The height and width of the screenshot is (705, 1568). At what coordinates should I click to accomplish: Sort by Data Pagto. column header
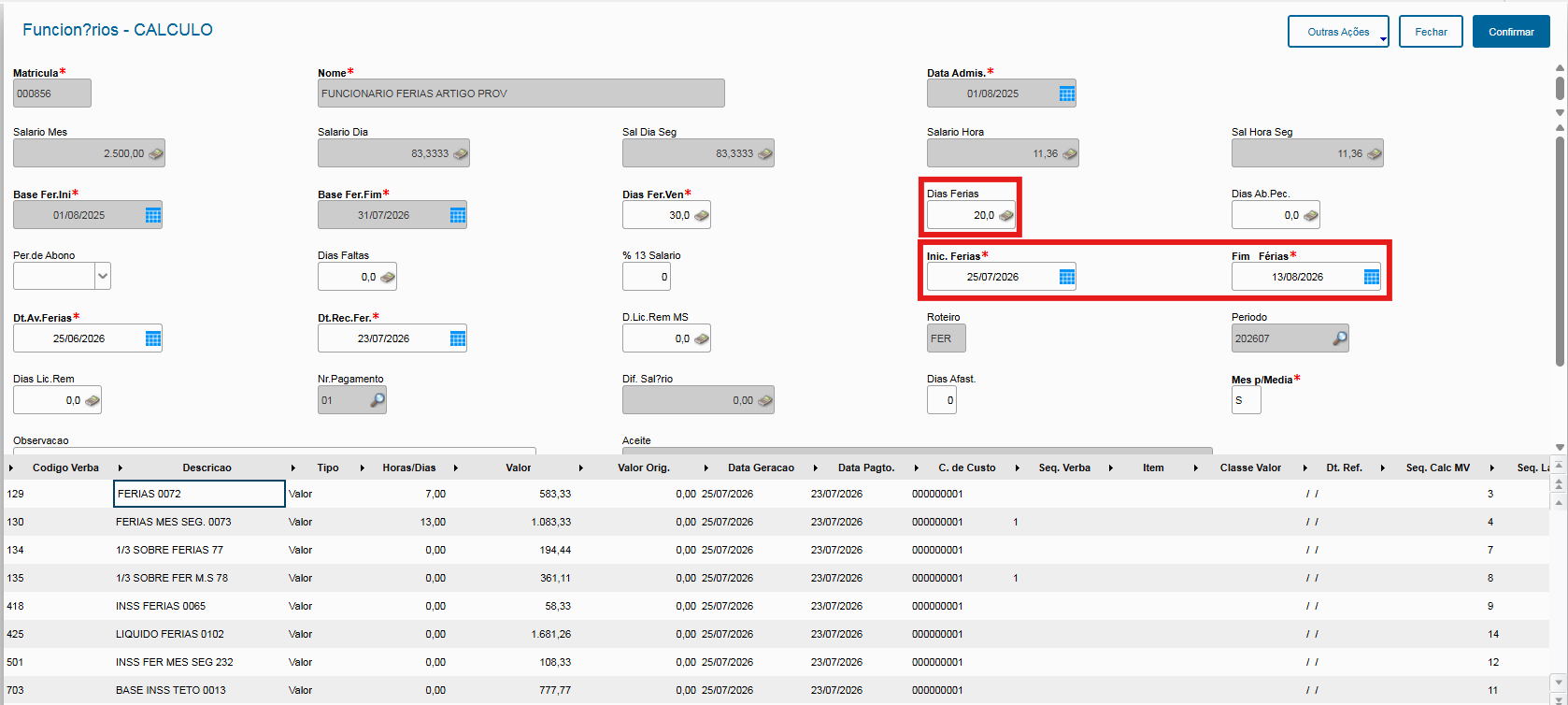point(866,468)
